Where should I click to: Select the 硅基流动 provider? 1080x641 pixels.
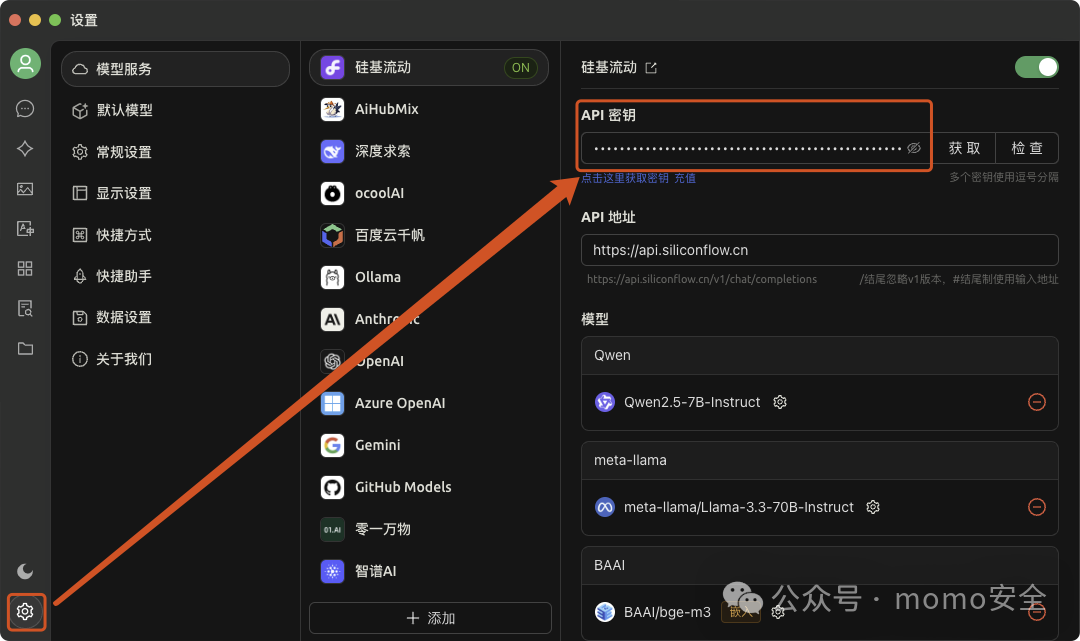(428, 67)
